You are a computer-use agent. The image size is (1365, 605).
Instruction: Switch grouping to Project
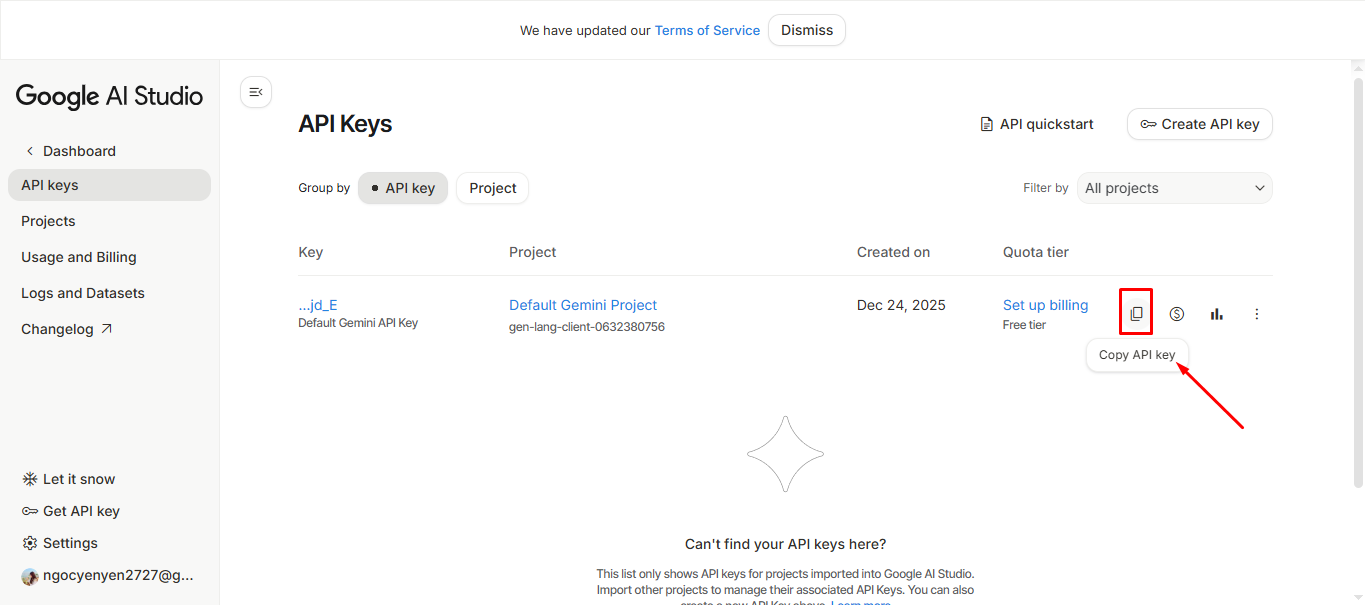pyautogui.click(x=493, y=188)
